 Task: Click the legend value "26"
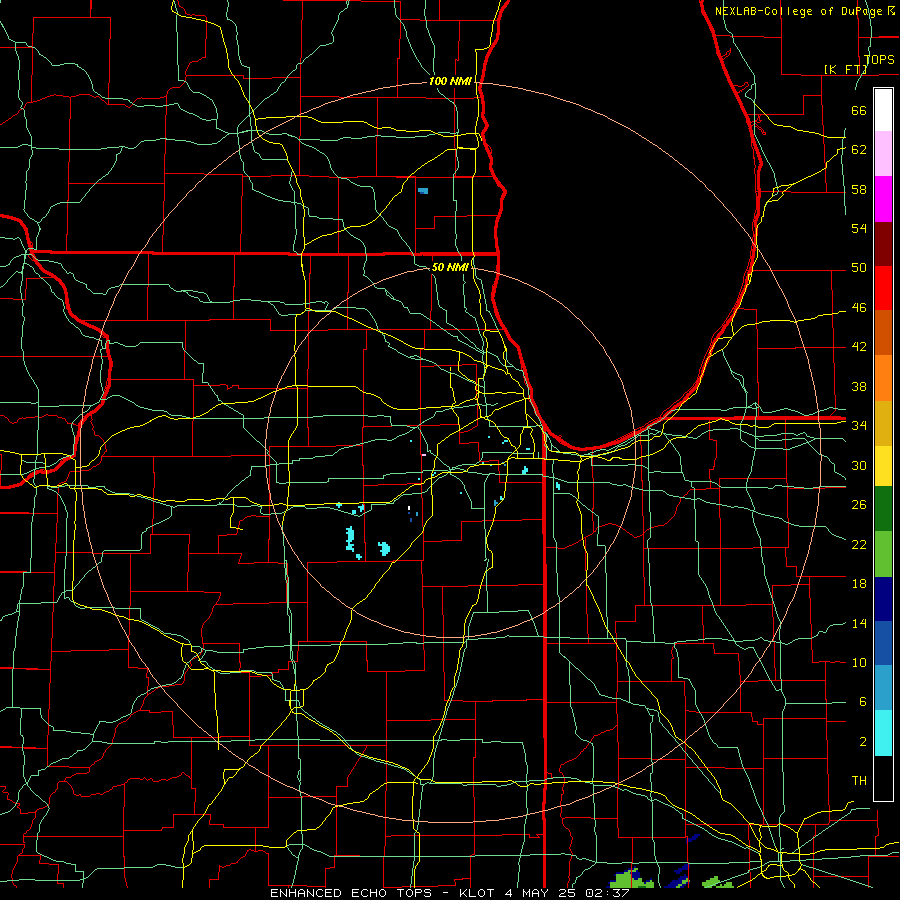(x=859, y=505)
